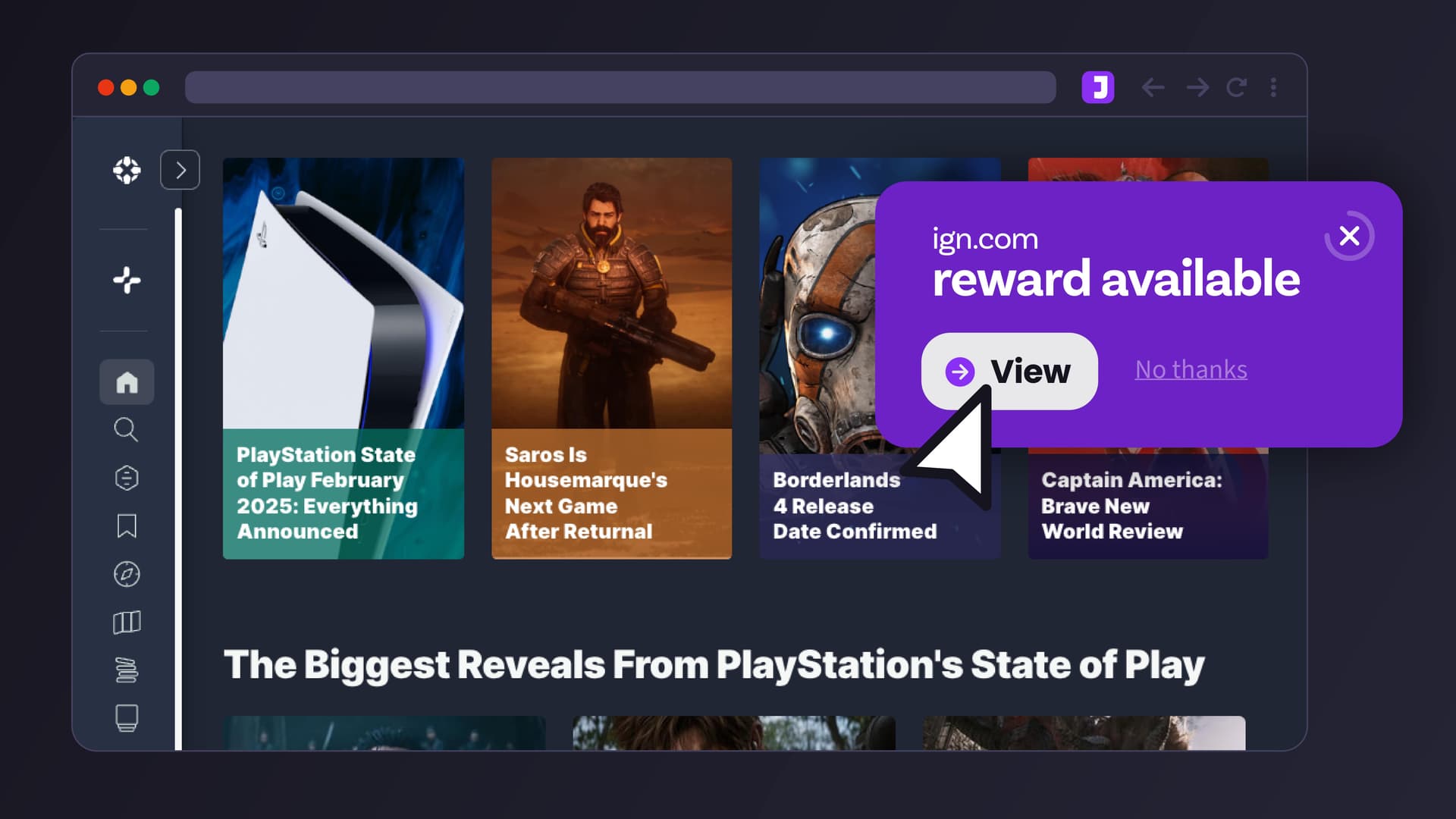1456x819 pixels.
Task: Open the map icon in sidebar
Action: (127, 623)
